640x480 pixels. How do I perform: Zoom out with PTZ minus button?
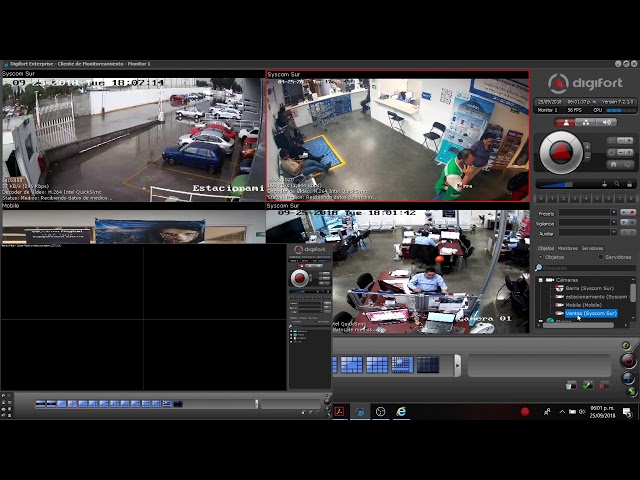coord(587,157)
